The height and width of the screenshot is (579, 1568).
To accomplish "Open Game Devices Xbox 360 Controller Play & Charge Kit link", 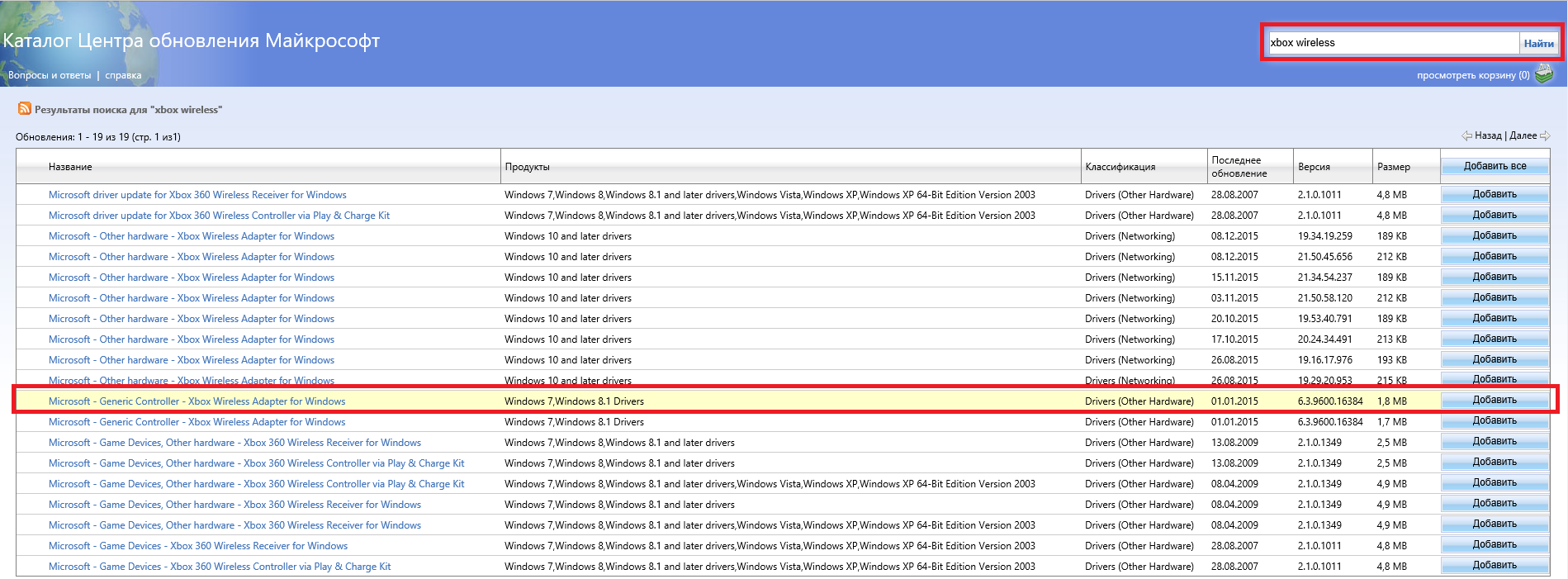I will (220, 567).
